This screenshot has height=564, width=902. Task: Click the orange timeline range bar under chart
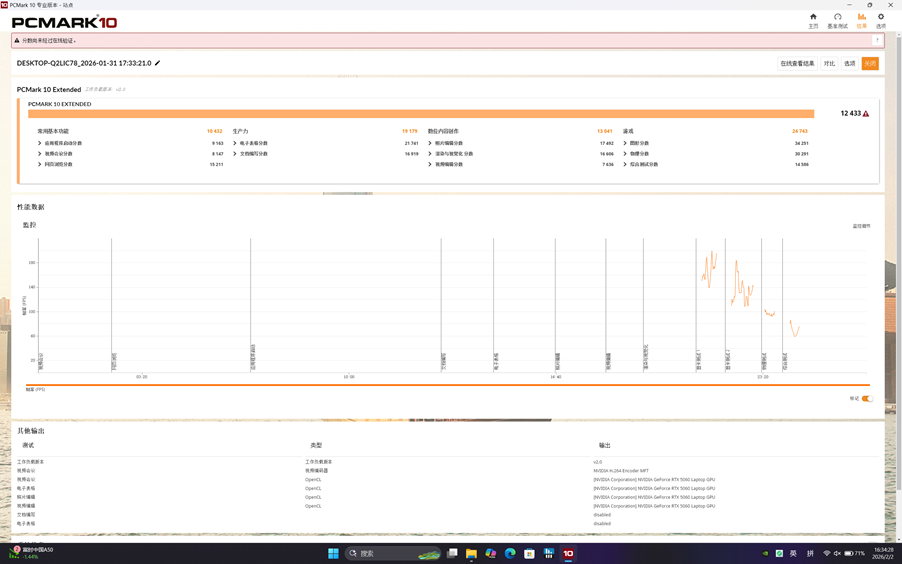(448, 384)
